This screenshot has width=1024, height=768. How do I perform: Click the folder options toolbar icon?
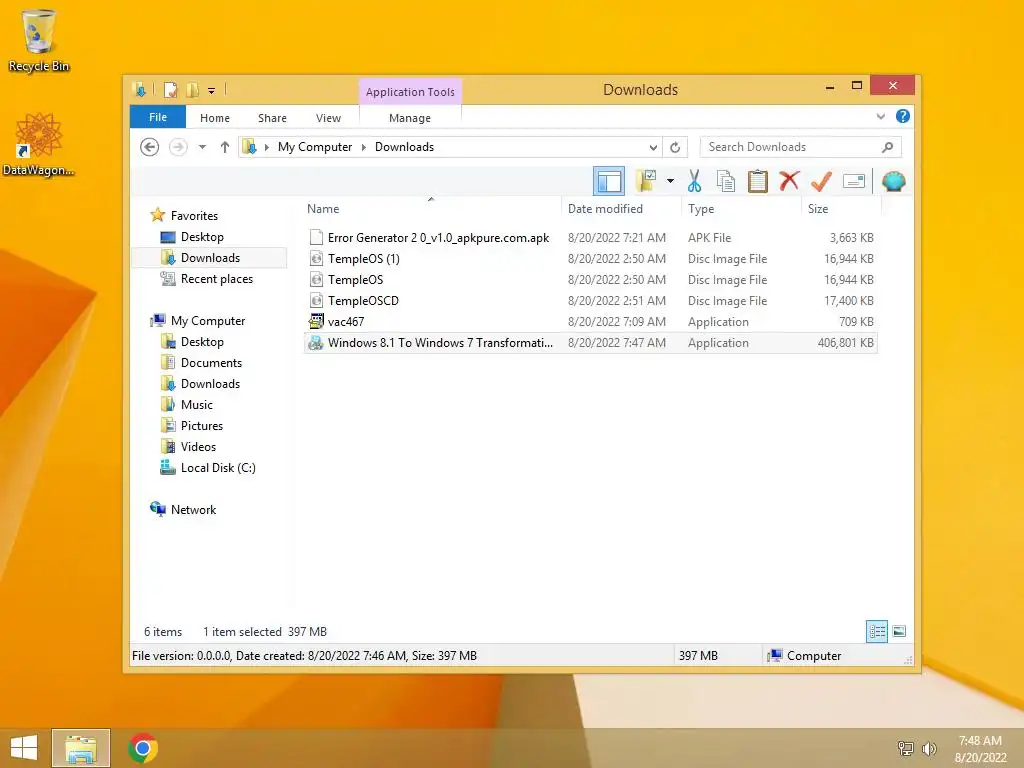pos(647,182)
